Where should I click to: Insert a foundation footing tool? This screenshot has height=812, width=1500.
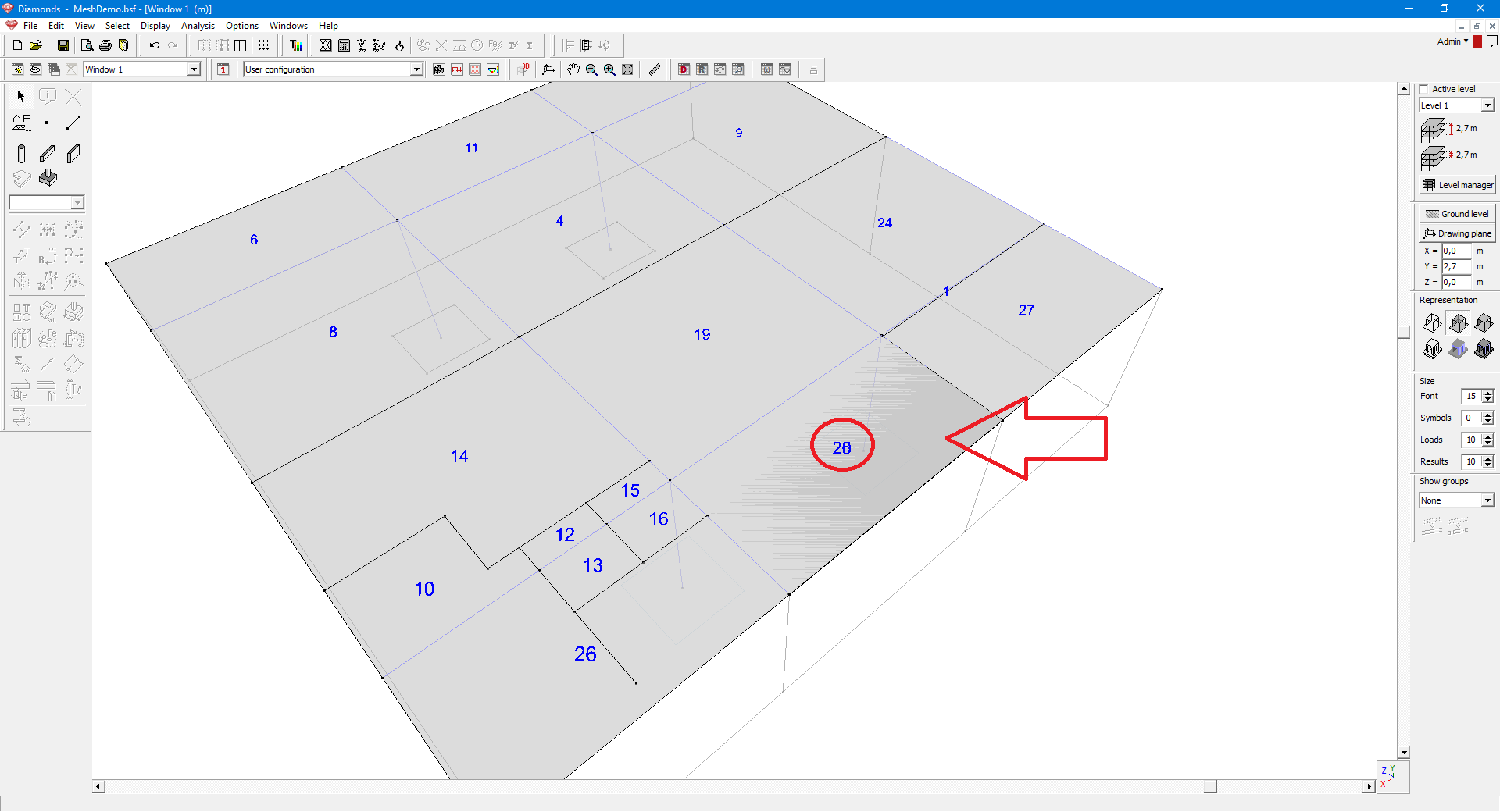point(48,178)
